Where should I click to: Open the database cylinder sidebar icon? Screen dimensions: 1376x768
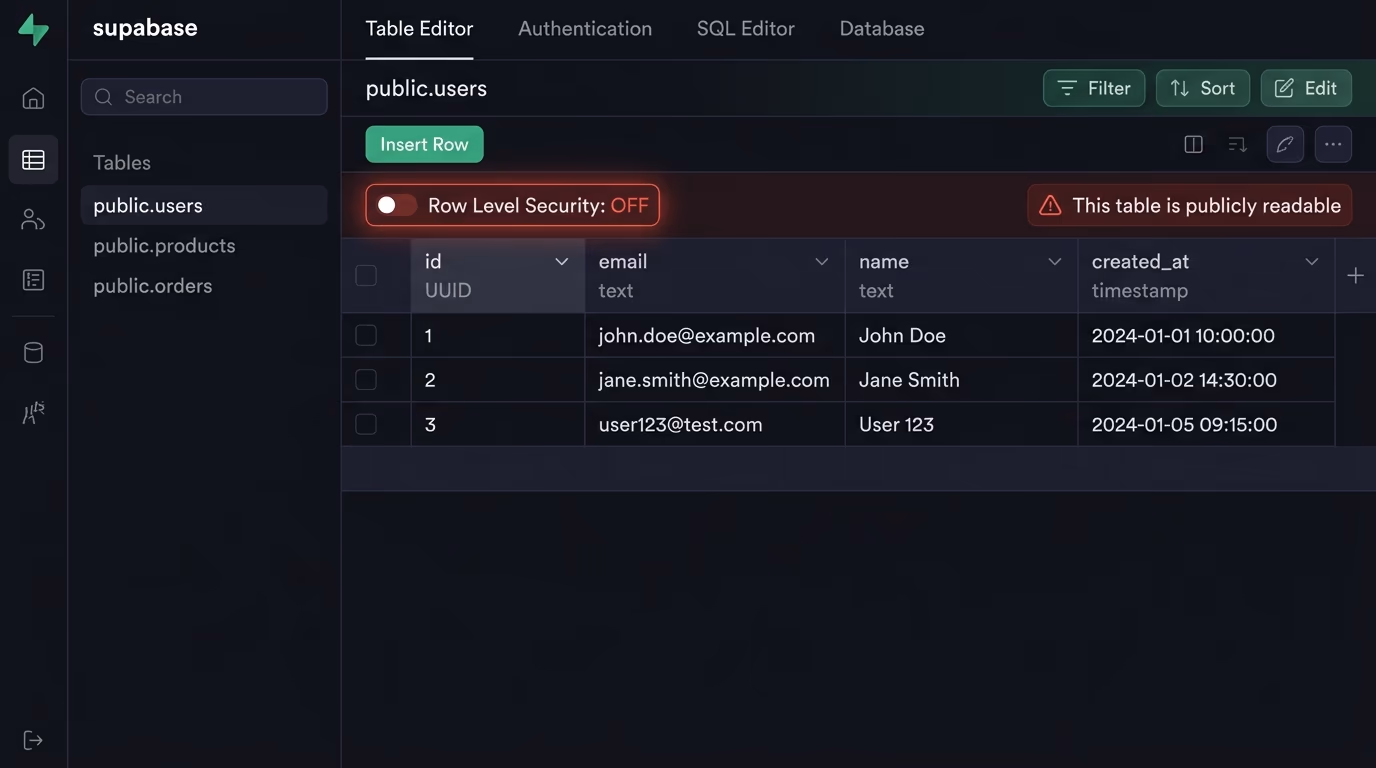(33, 352)
